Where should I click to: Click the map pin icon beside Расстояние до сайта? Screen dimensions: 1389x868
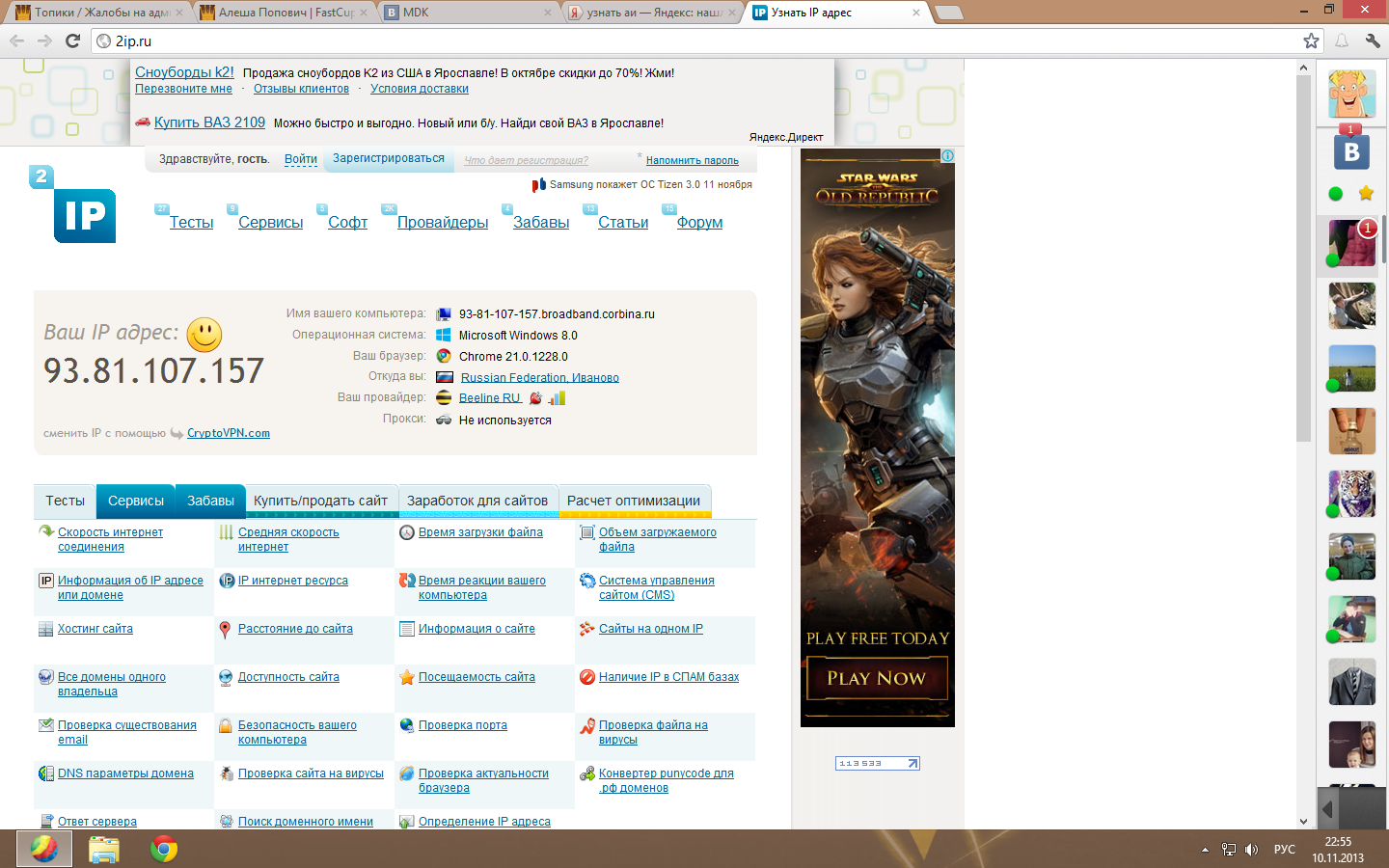point(225,630)
